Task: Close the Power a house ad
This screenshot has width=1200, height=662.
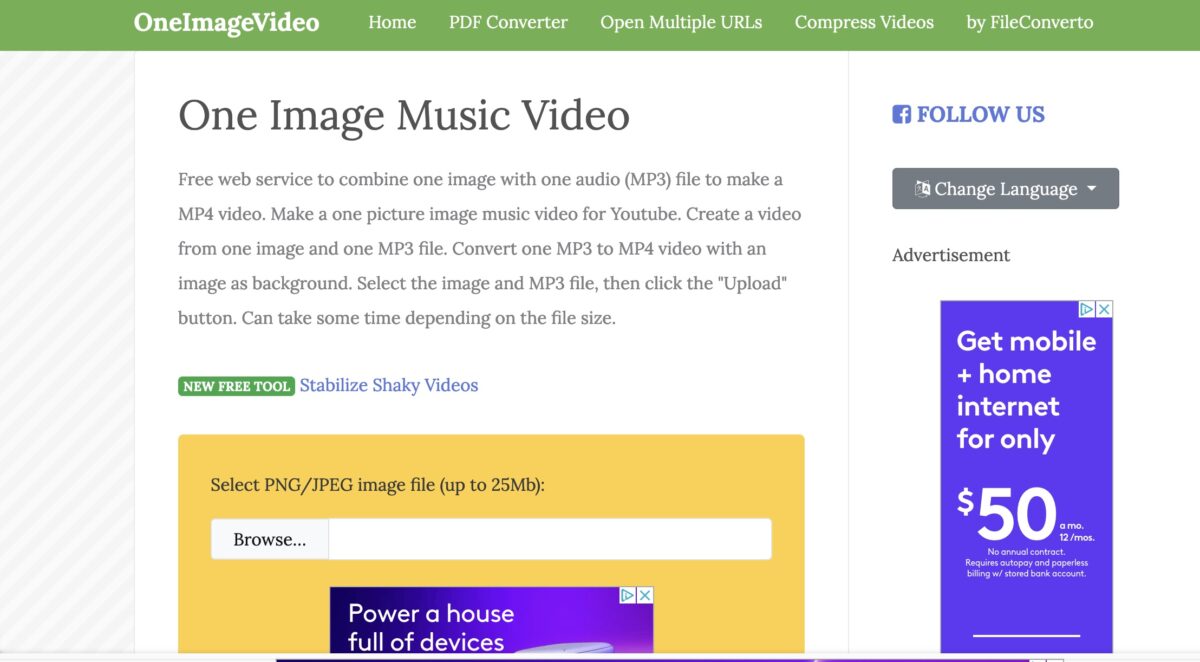Action: click(645, 595)
